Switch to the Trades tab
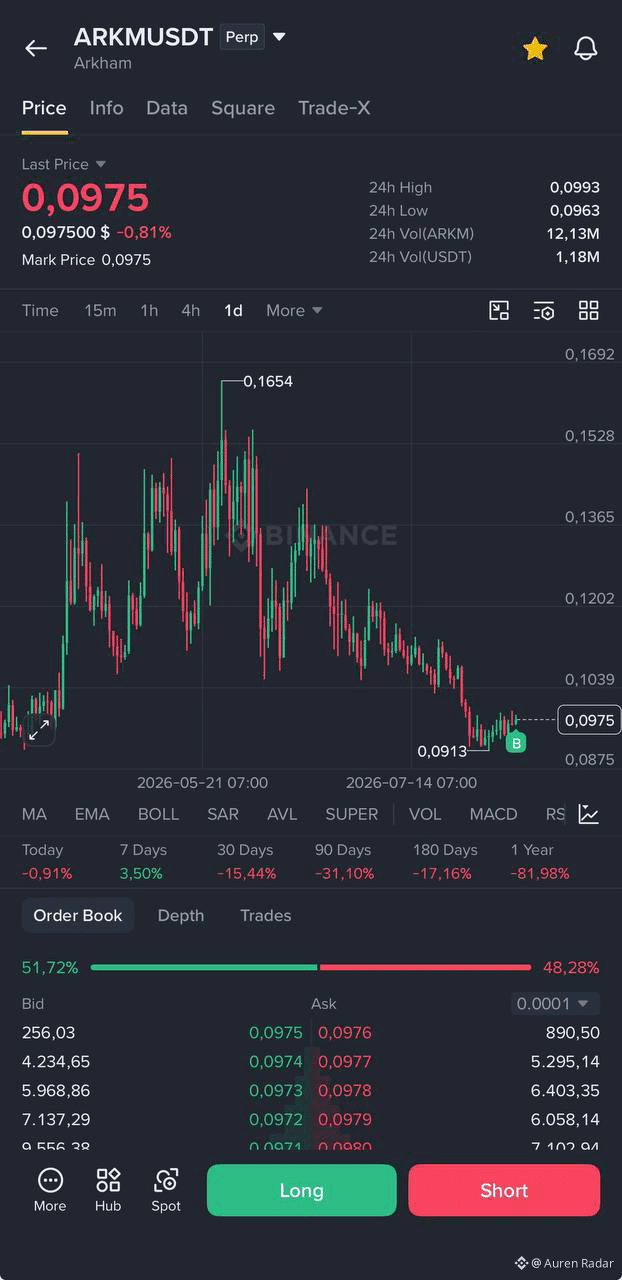This screenshot has width=622, height=1280. pos(265,915)
